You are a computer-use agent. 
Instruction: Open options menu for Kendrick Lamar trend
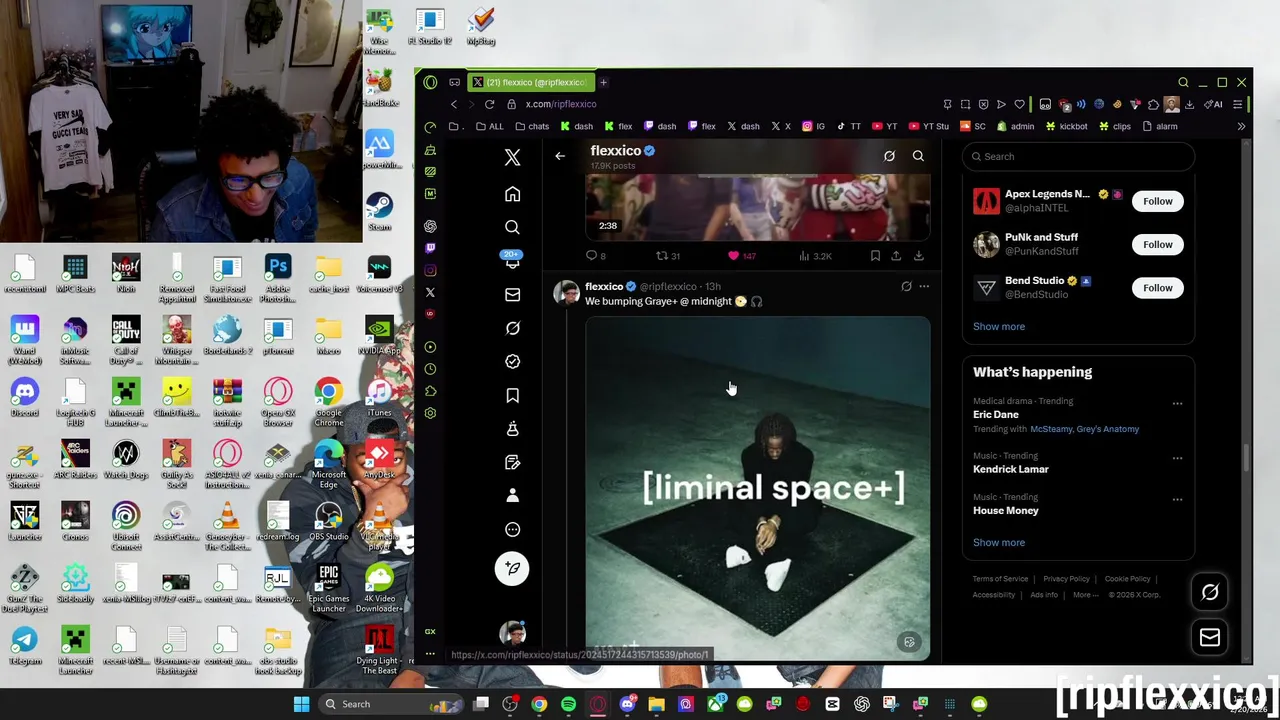pos(1177,458)
